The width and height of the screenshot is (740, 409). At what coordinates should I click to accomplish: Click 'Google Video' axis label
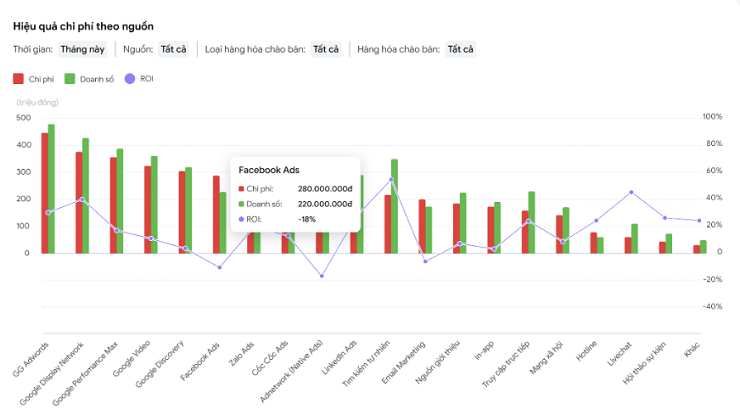point(132,359)
